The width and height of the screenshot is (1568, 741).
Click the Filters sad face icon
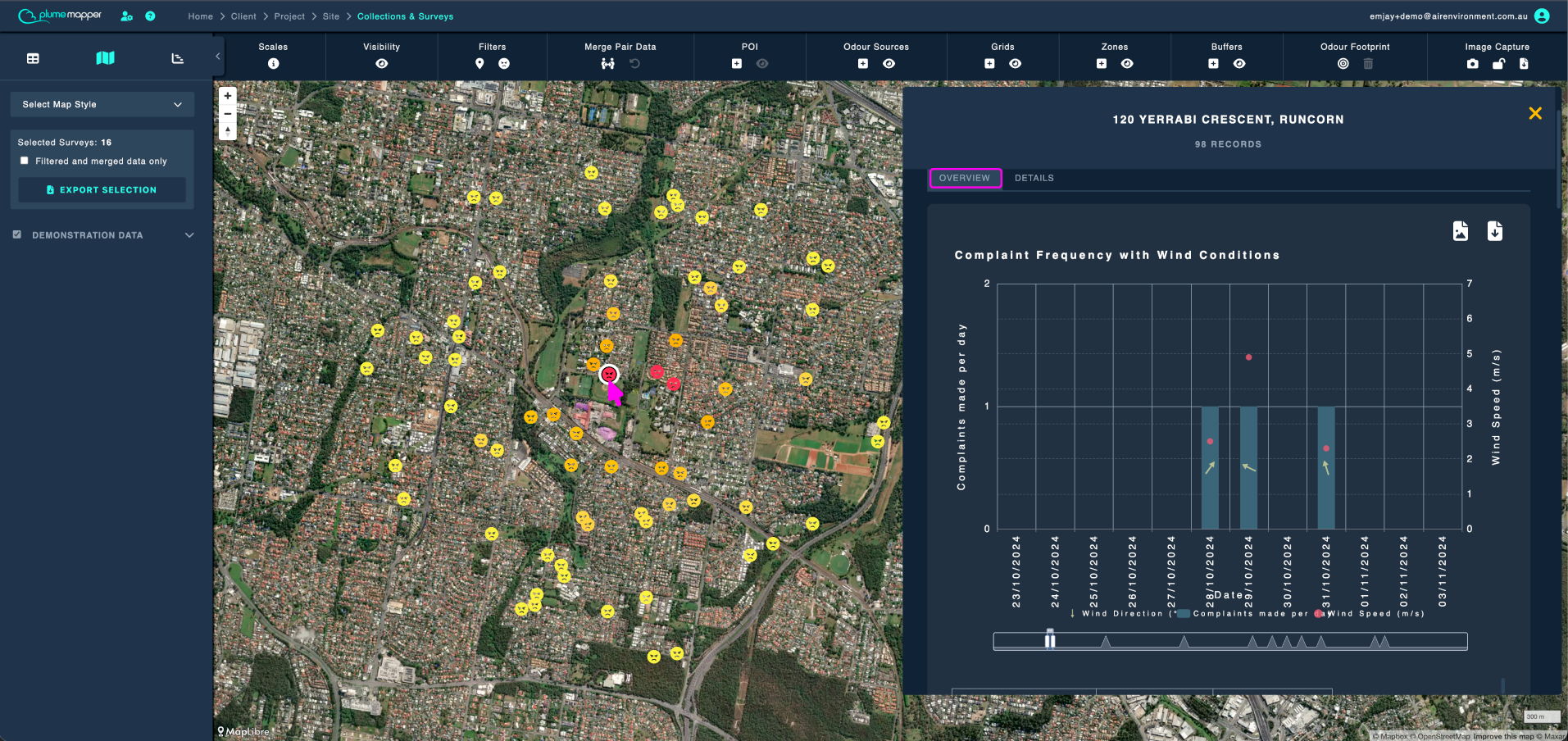[504, 63]
